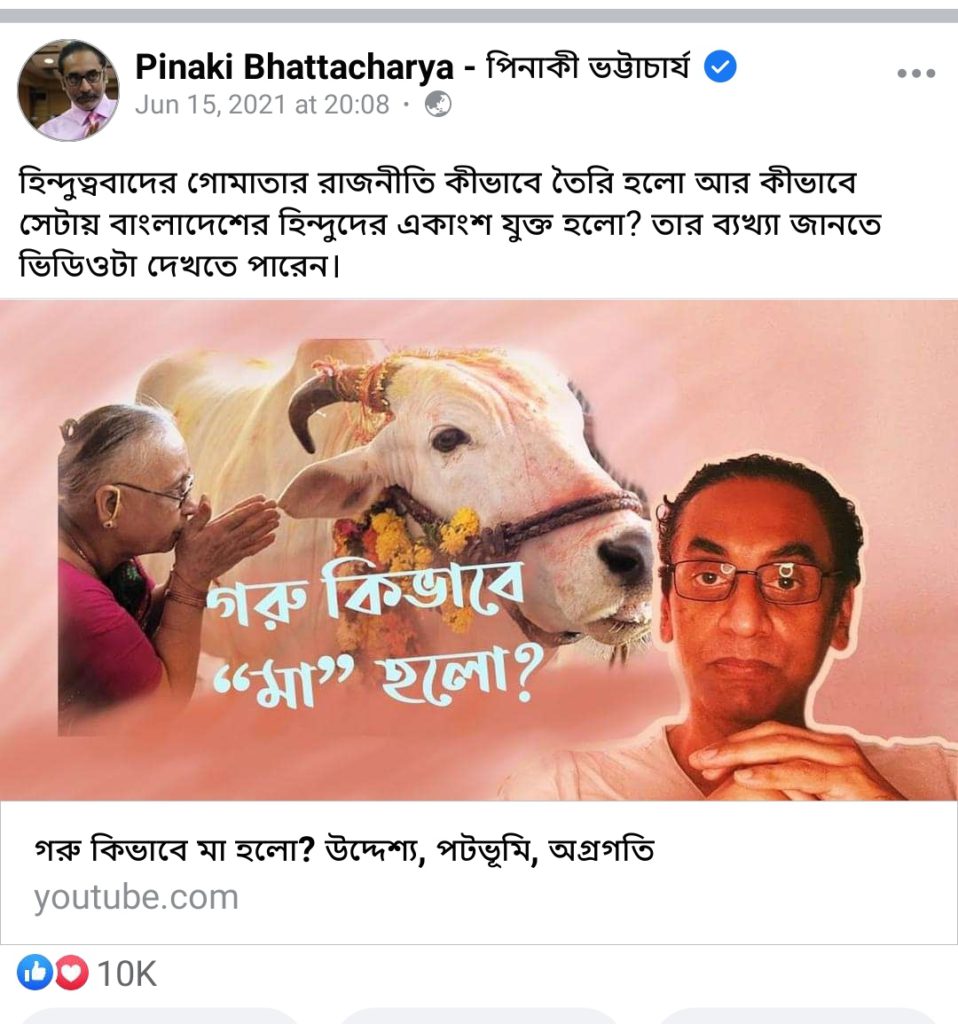Click the Jun 15, 2021 at 20:08 timestamp
958x1024 pixels.
tap(262, 104)
